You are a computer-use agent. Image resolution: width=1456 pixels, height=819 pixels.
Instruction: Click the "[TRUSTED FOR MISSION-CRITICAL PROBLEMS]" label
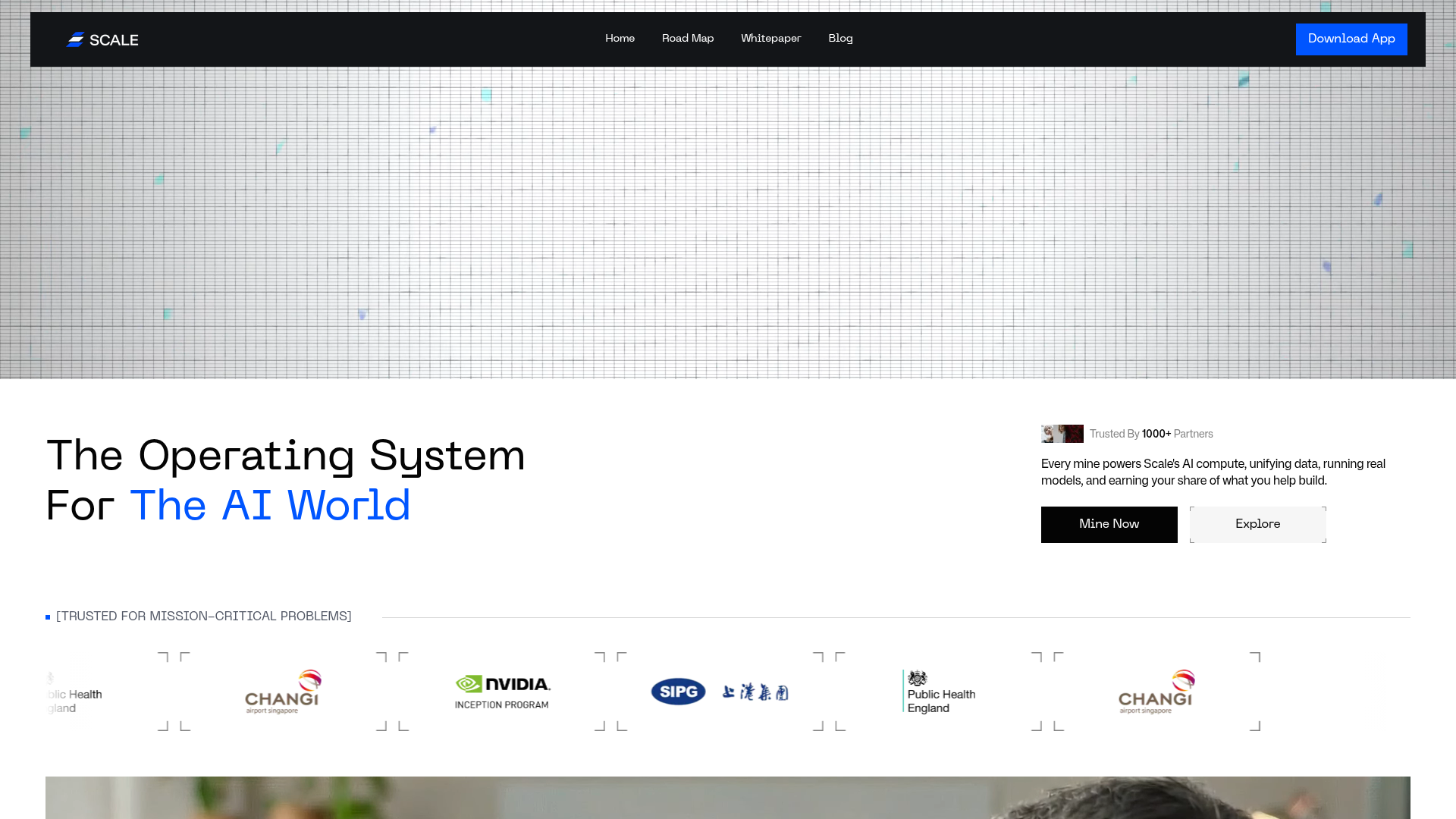pos(204,617)
